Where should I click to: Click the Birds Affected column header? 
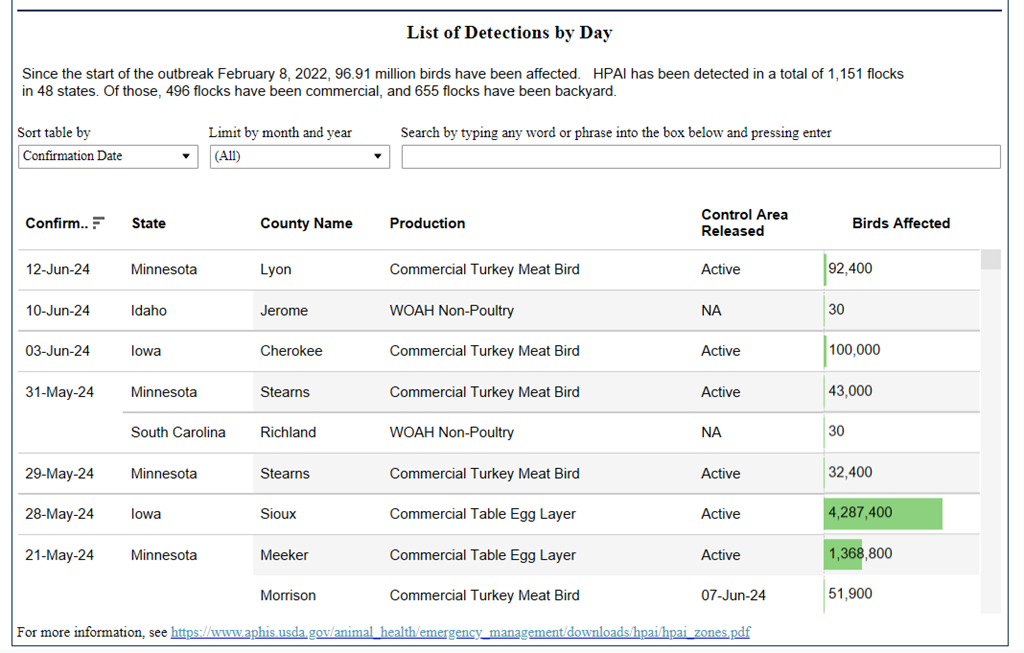900,223
